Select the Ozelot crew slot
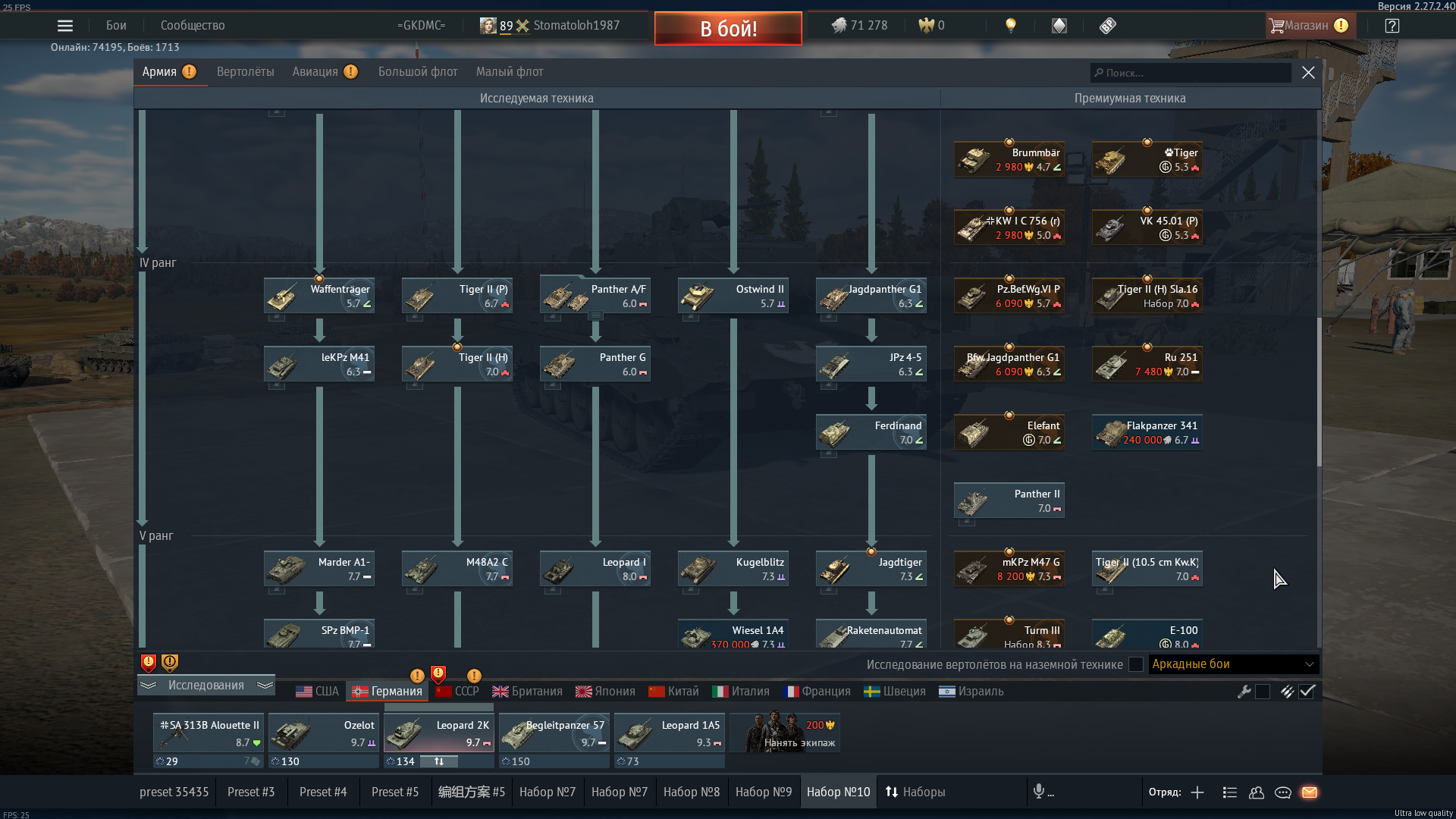Viewport: 1456px width, 819px height. point(323,733)
